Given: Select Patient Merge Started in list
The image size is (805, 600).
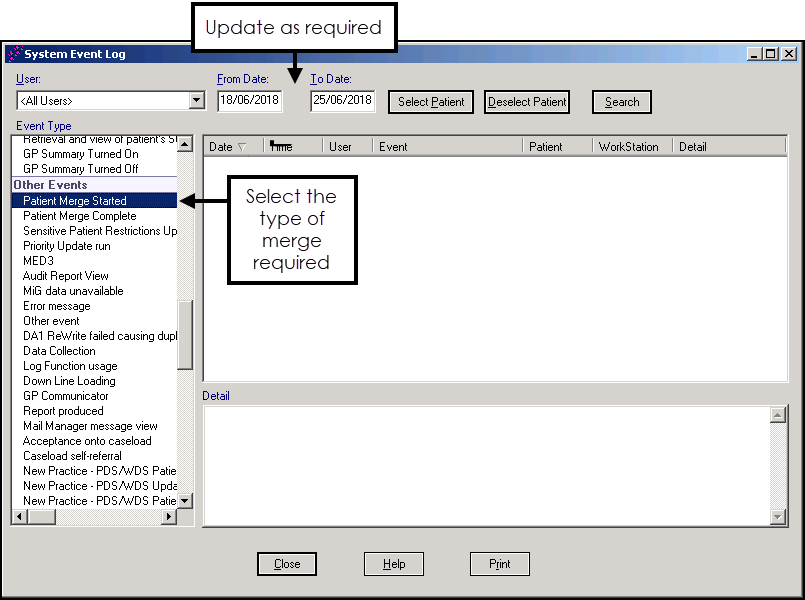Looking at the screenshot, I should [x=75, y=201].
